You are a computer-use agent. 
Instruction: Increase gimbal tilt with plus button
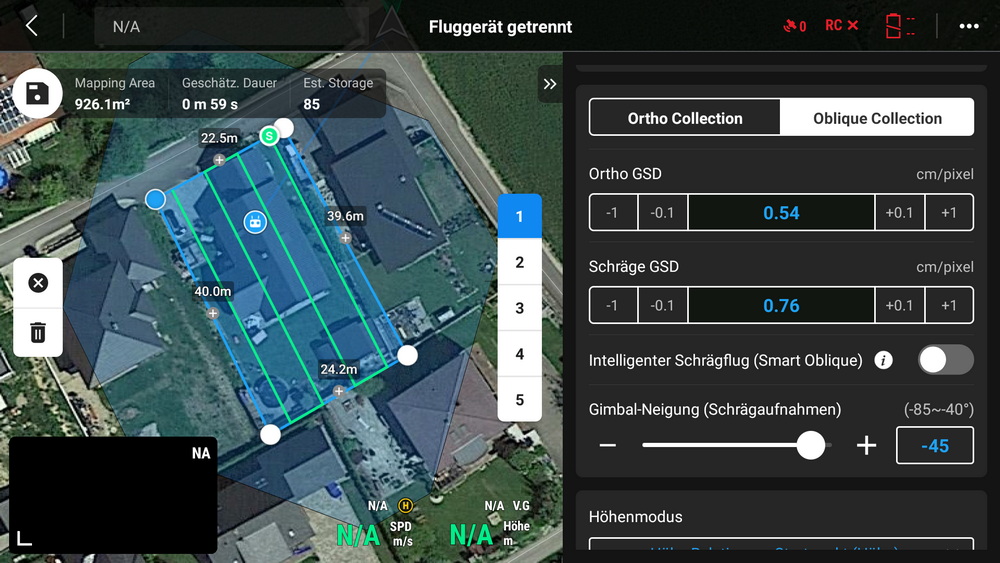866,445
